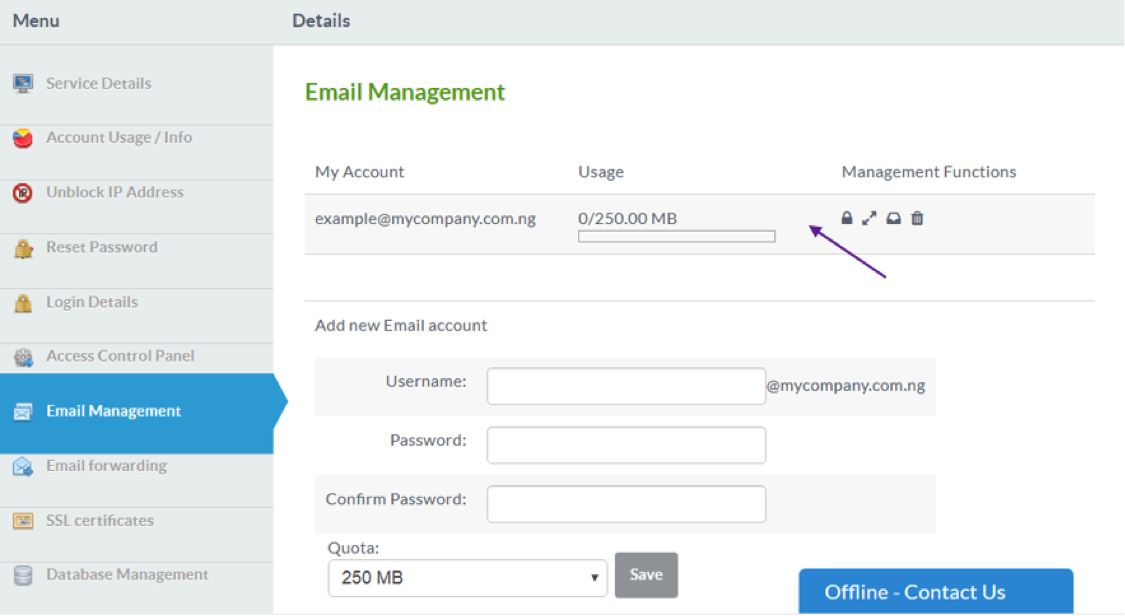Click the Save button

[x=646, y=574]
